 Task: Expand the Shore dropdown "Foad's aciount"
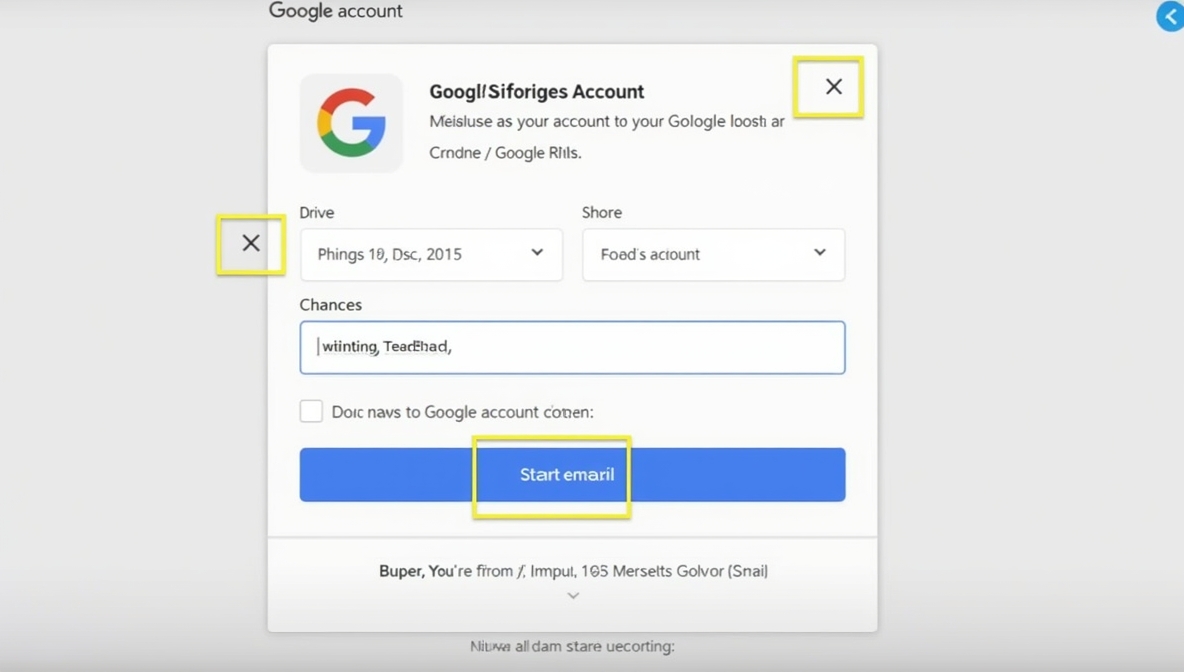(x=714, y=254)
